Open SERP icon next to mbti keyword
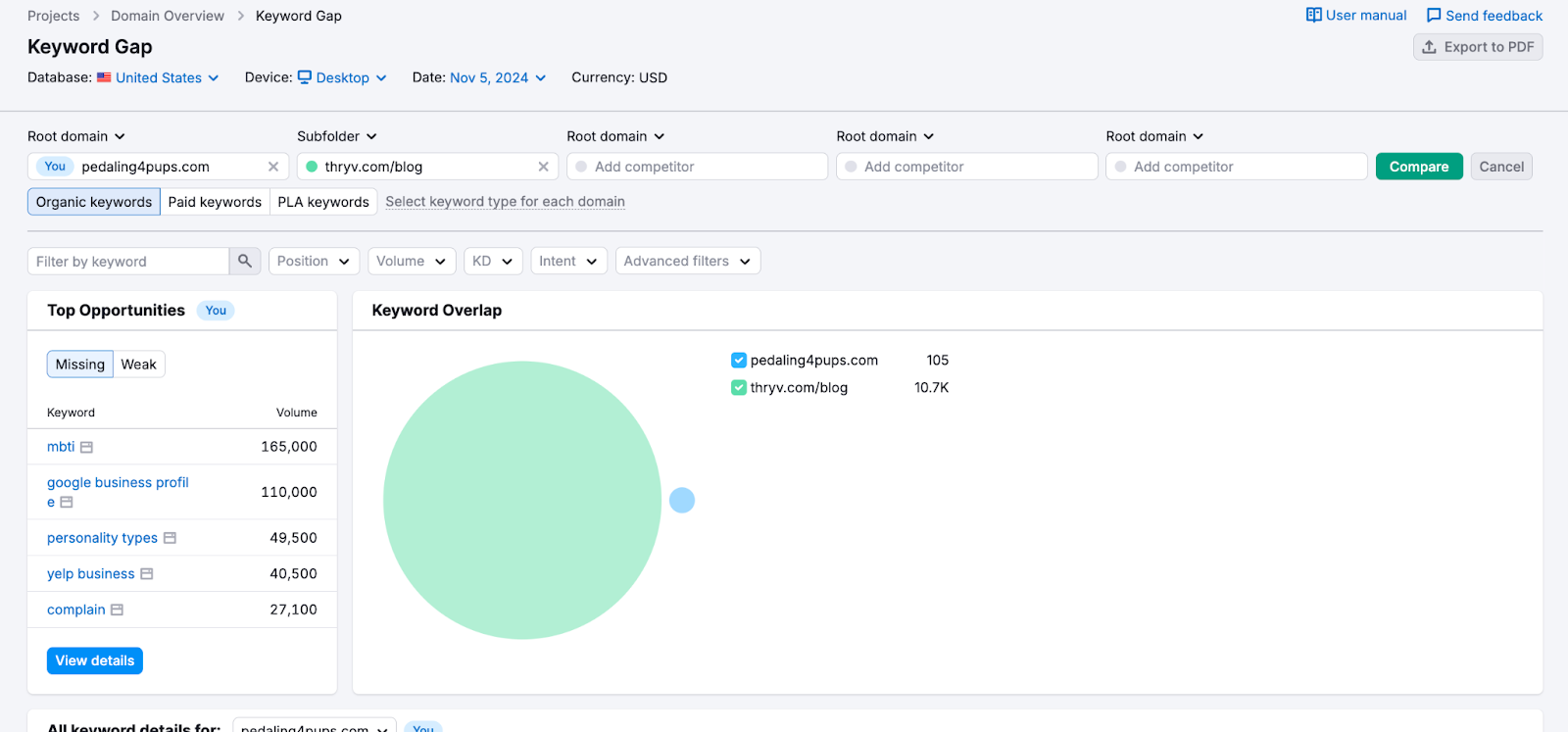 tap(86, 447)
